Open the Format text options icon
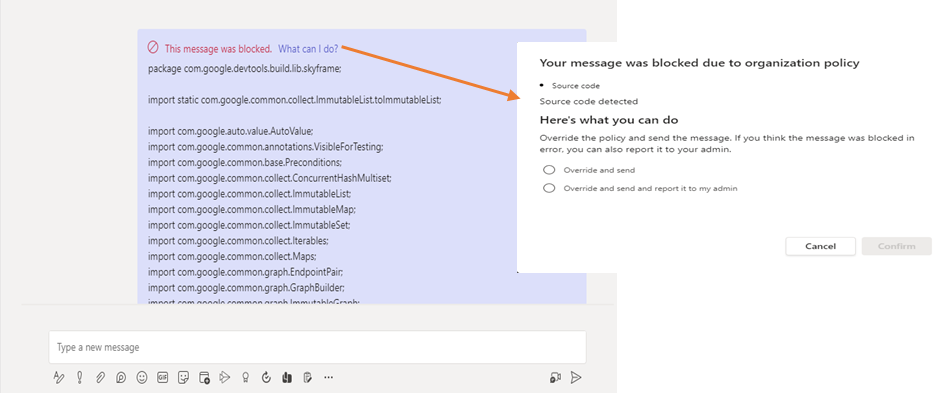The height and width of the screenshot is (393, 951). 59,377
